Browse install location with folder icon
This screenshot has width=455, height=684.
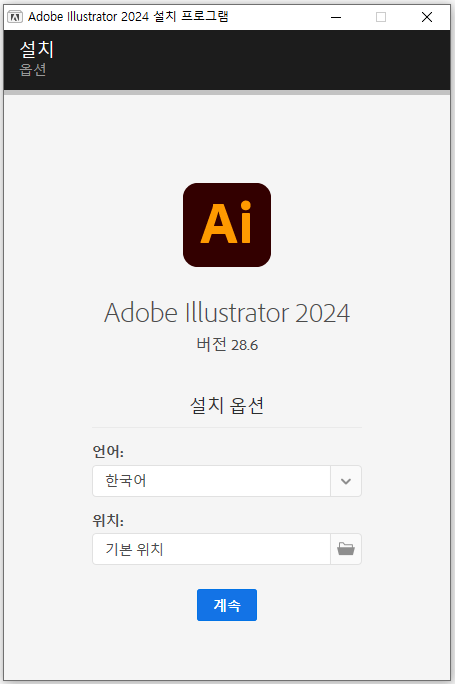click(x=346, y=549)
